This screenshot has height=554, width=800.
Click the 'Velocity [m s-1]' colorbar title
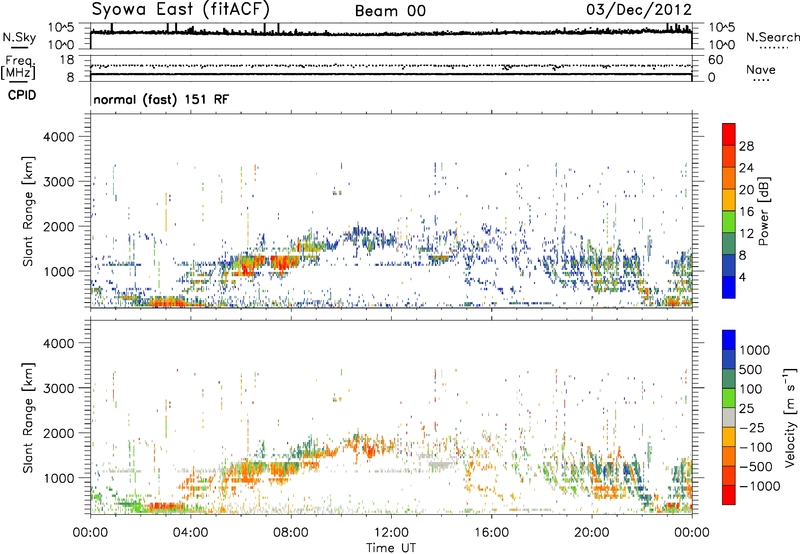[790, 417]
